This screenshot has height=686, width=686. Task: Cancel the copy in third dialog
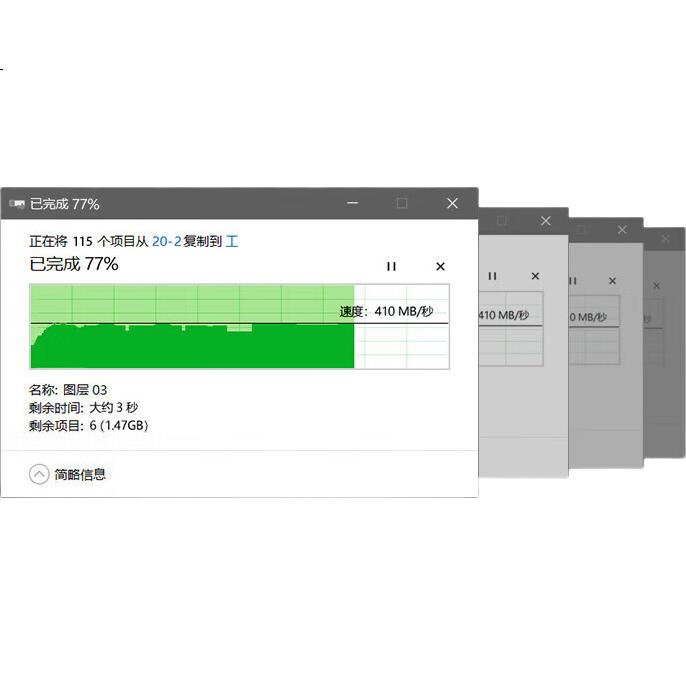click(612, 281)
